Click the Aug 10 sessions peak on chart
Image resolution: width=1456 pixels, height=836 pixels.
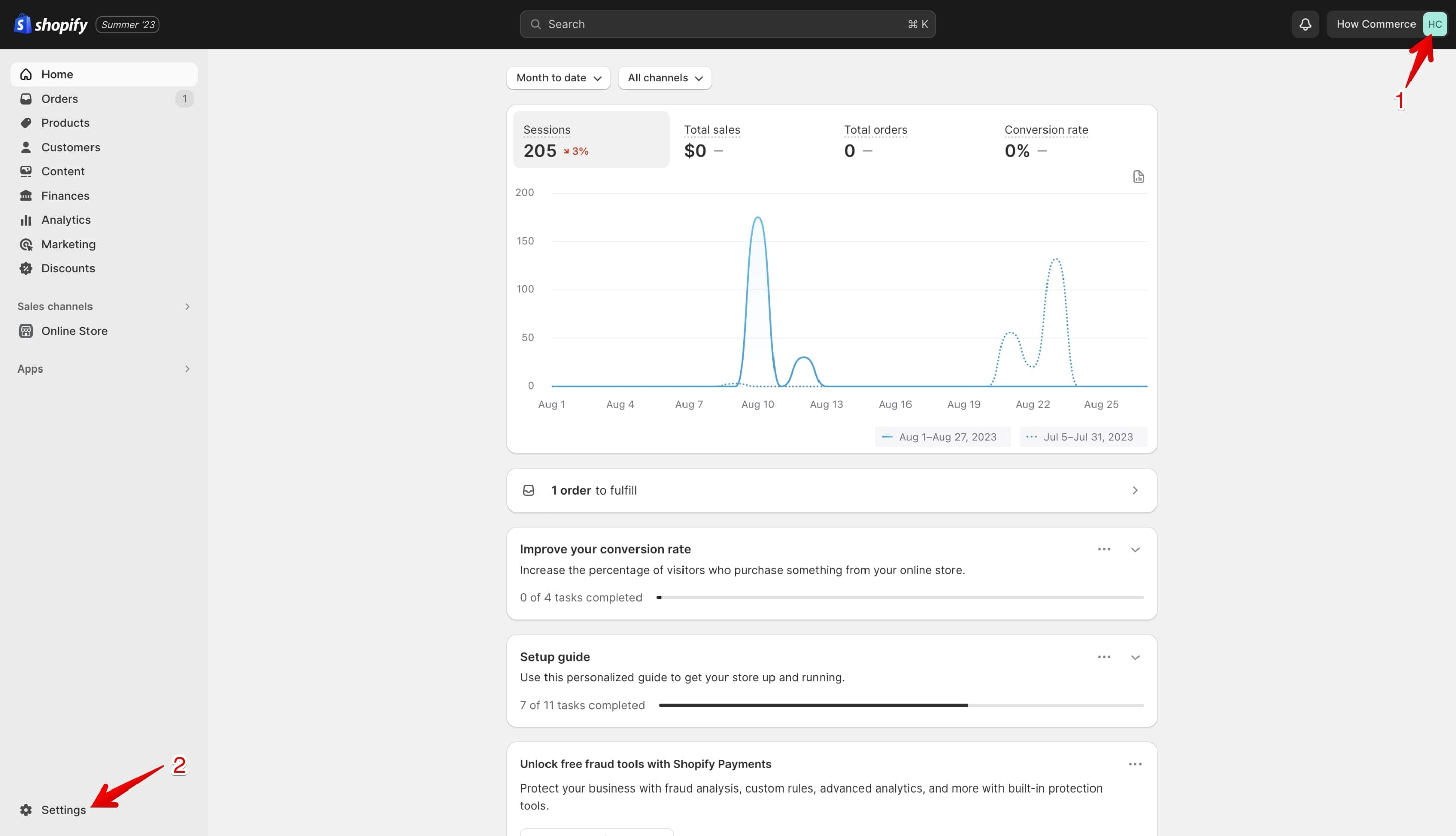[758, 218]
